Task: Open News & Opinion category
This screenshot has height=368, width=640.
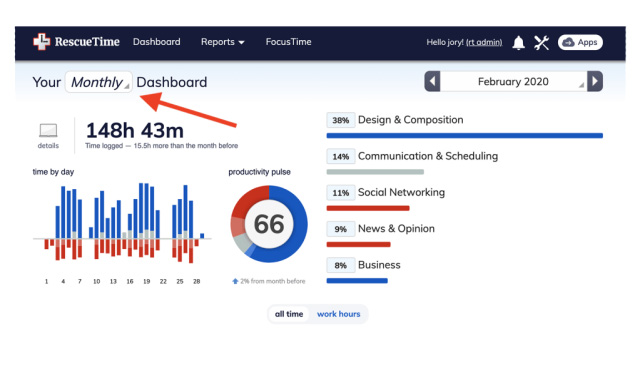Action: click(396, 229)
